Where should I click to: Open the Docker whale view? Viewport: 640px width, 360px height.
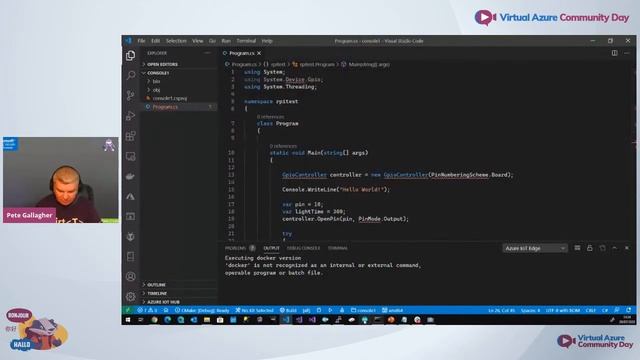pos(131,176)
